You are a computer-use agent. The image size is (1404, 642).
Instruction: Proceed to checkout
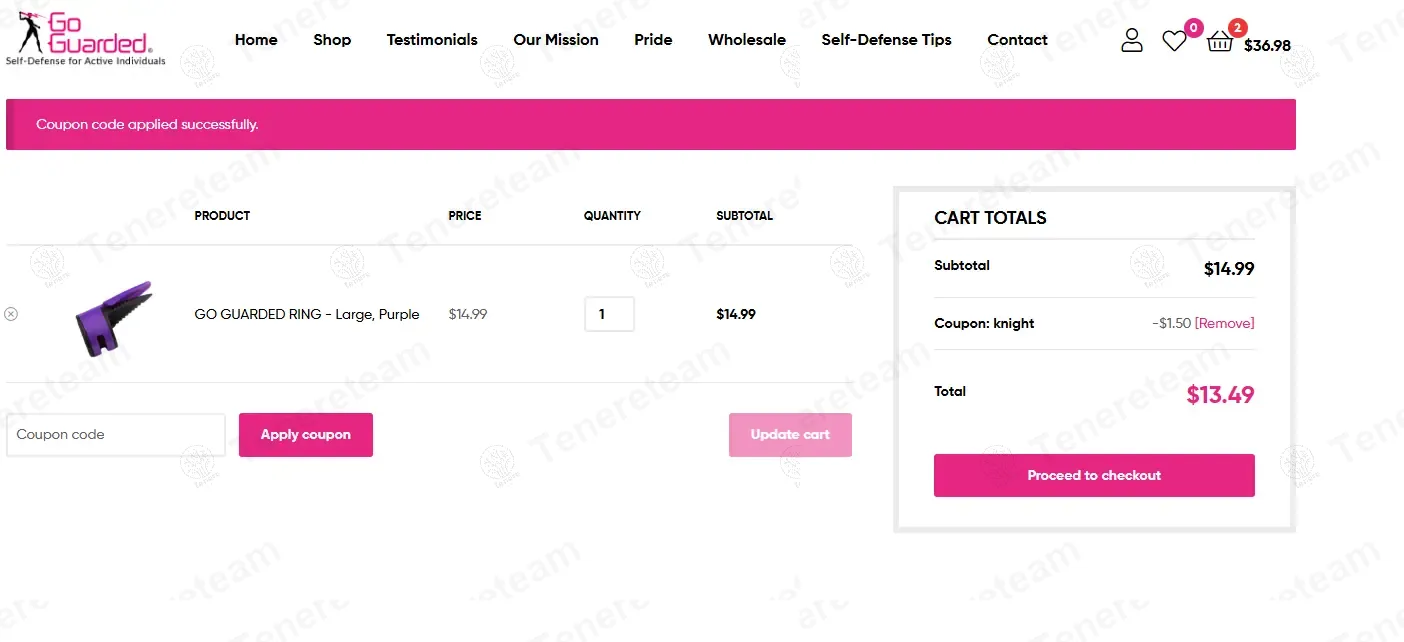[x=1094, y=475]
